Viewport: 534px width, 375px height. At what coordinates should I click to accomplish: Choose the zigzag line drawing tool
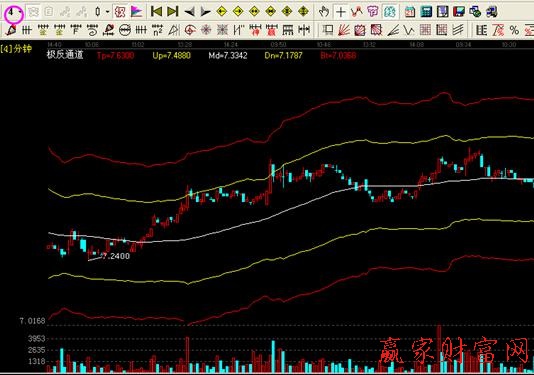[409, 30]
